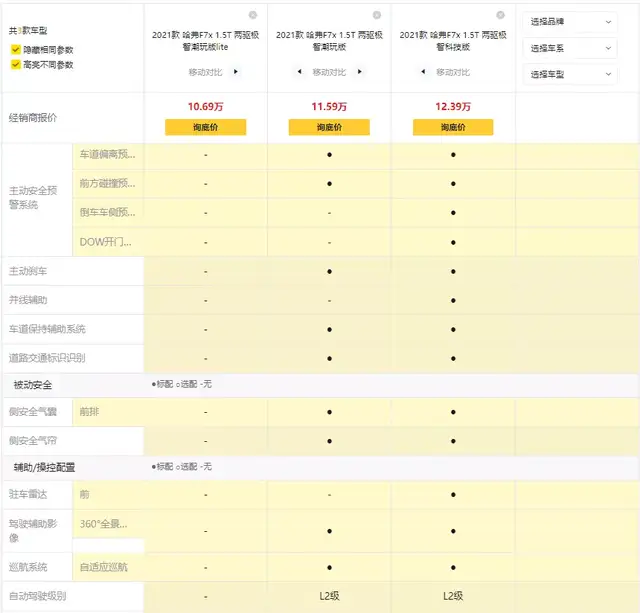This screenshot has height=613, width=640.
Task: Click the 12.39万 dealer price
Action: (453, 107)
